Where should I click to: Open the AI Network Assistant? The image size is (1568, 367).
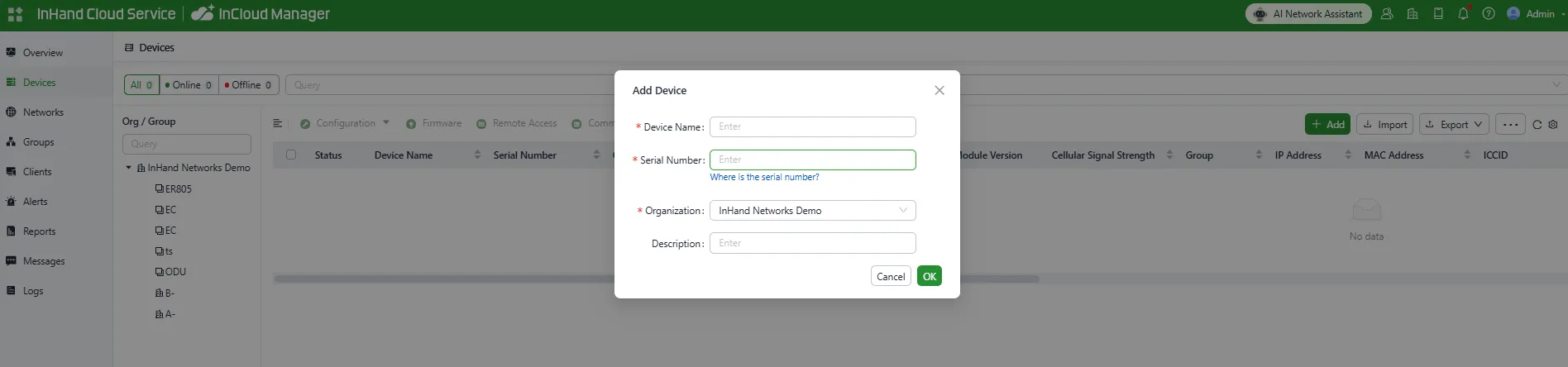click(1308, 14)
